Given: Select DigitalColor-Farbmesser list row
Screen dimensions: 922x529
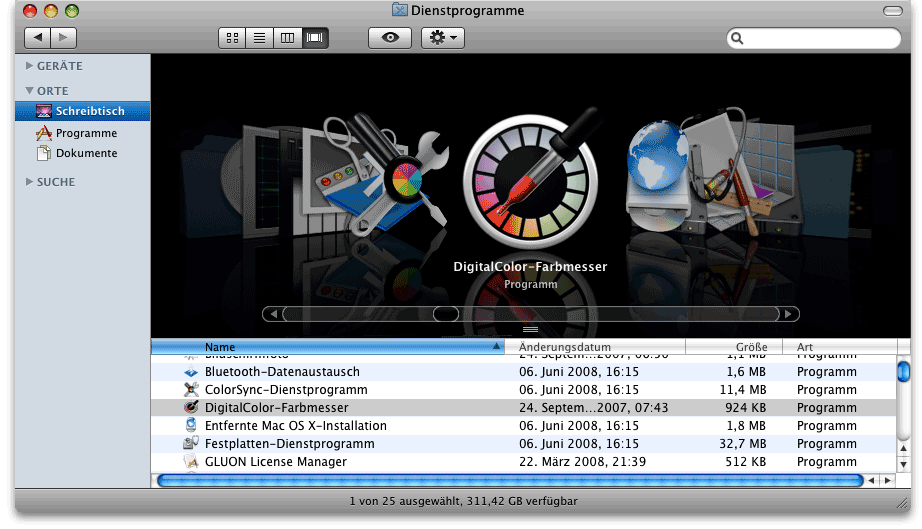Looking at the screenshot, I should pyautogui.click(x=523, y=408).
